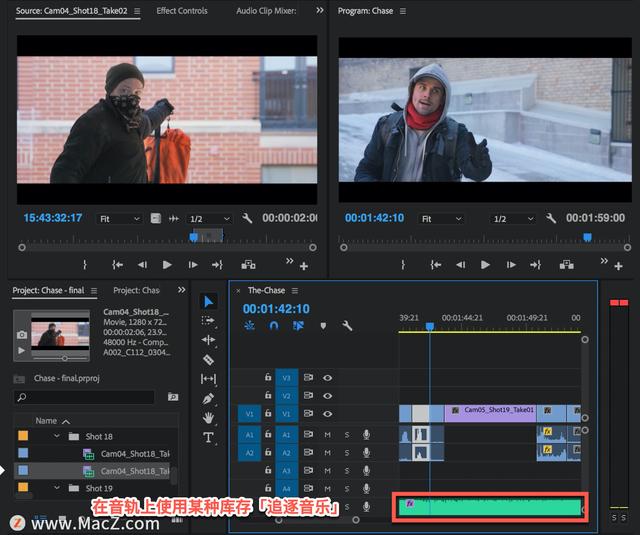
Task: Select the Pen tool
Action: (208, 398)
